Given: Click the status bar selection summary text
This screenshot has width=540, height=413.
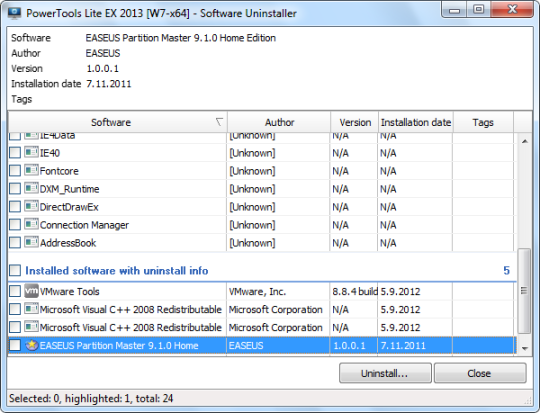Looking at the screenshot, I should pos(91,399).
